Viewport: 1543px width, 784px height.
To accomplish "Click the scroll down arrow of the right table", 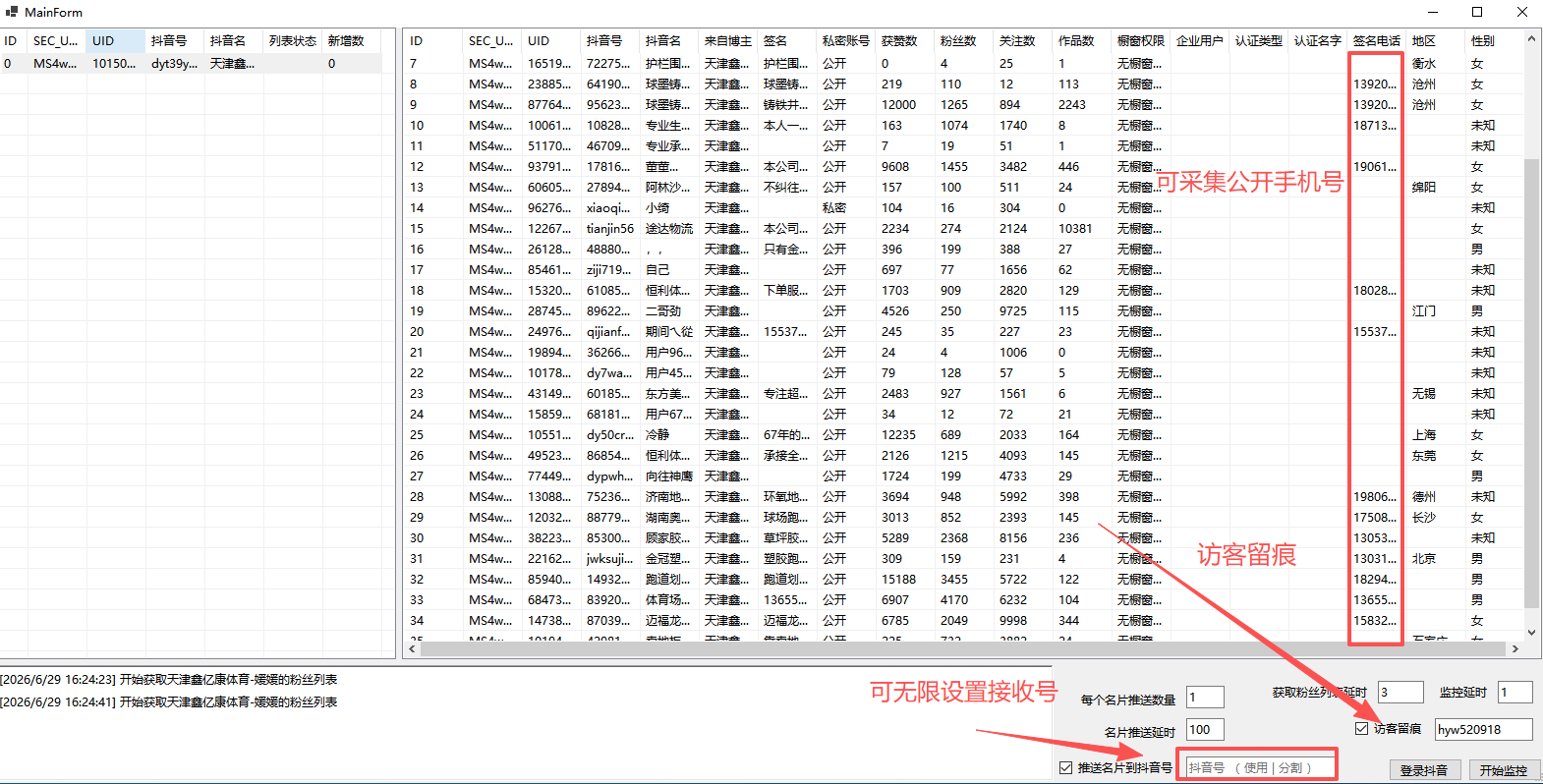I will (x=1531, y=633).
